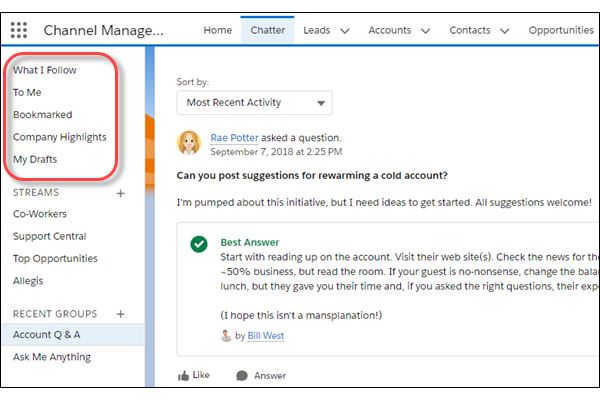Image resolution: width=600 pixels, height=403 pixels.
Task: Click the Answer button label
Action: (270, 376)
